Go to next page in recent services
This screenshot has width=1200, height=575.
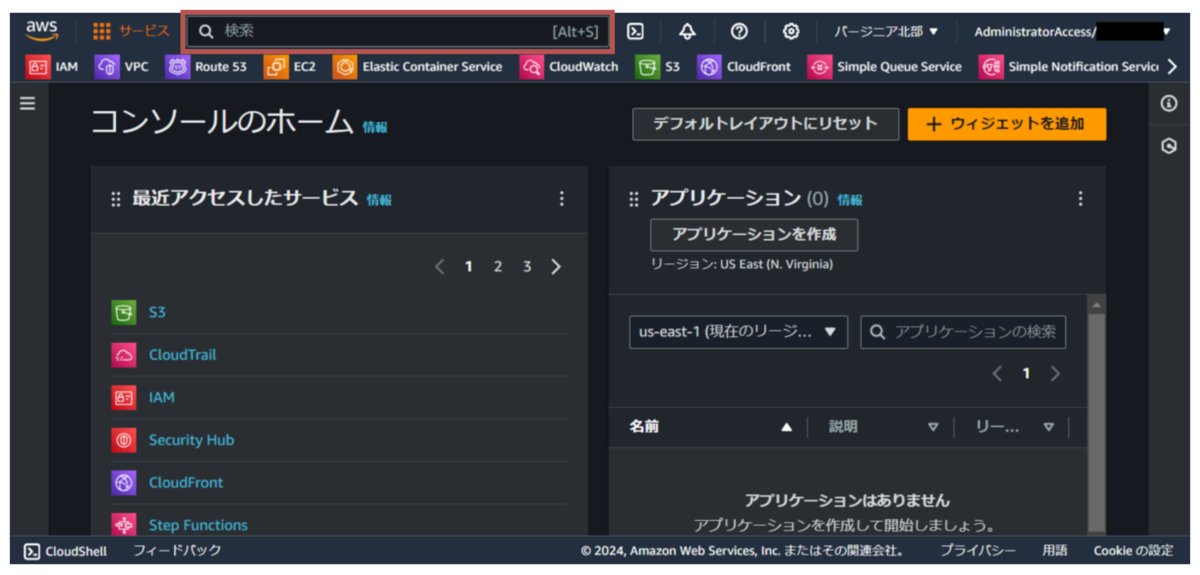pos(556,267)
